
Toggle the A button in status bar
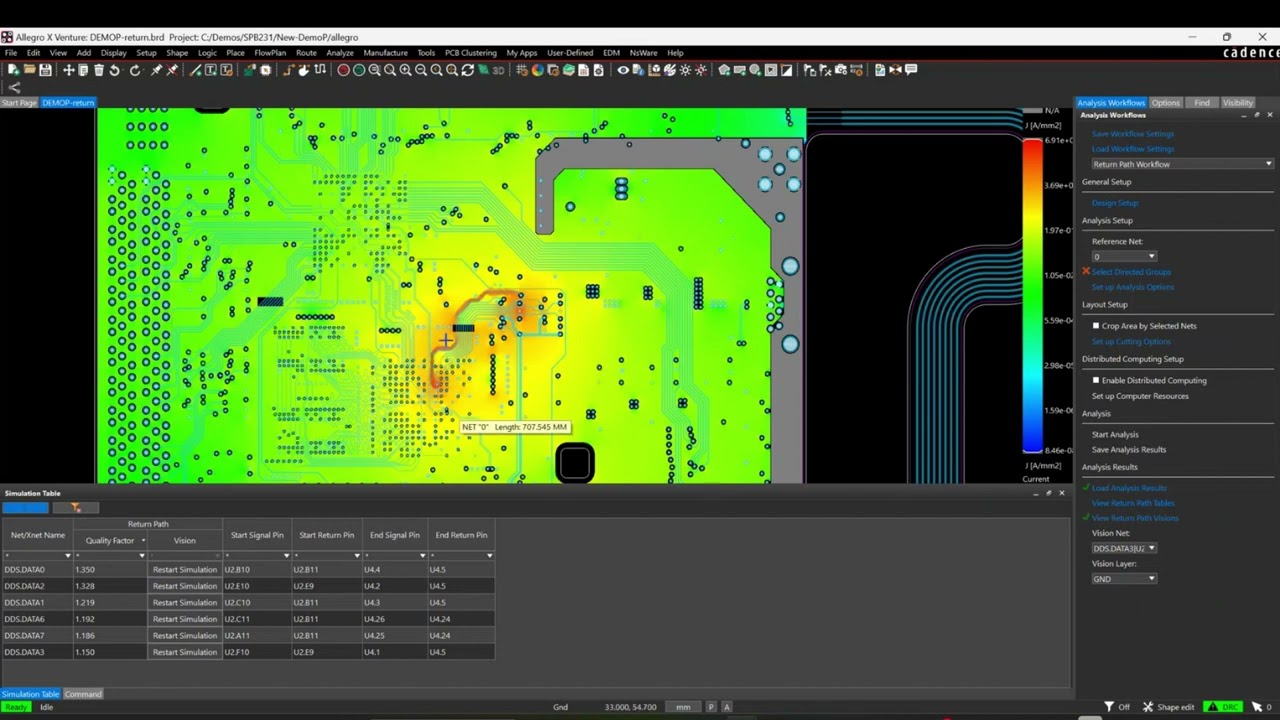[x=727, y=707]
